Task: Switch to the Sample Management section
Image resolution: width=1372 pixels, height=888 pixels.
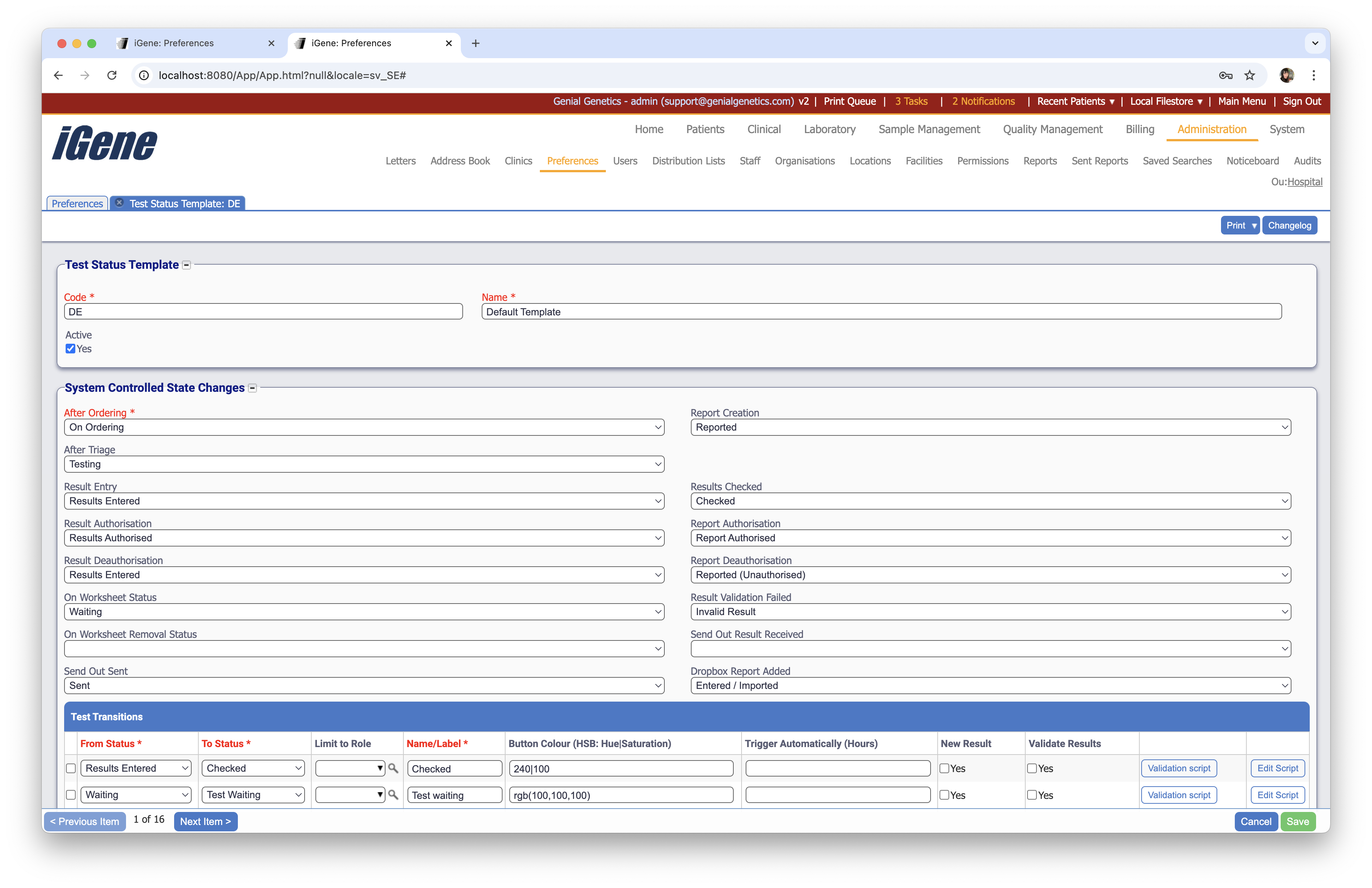Action: click(x=929, y=129)
